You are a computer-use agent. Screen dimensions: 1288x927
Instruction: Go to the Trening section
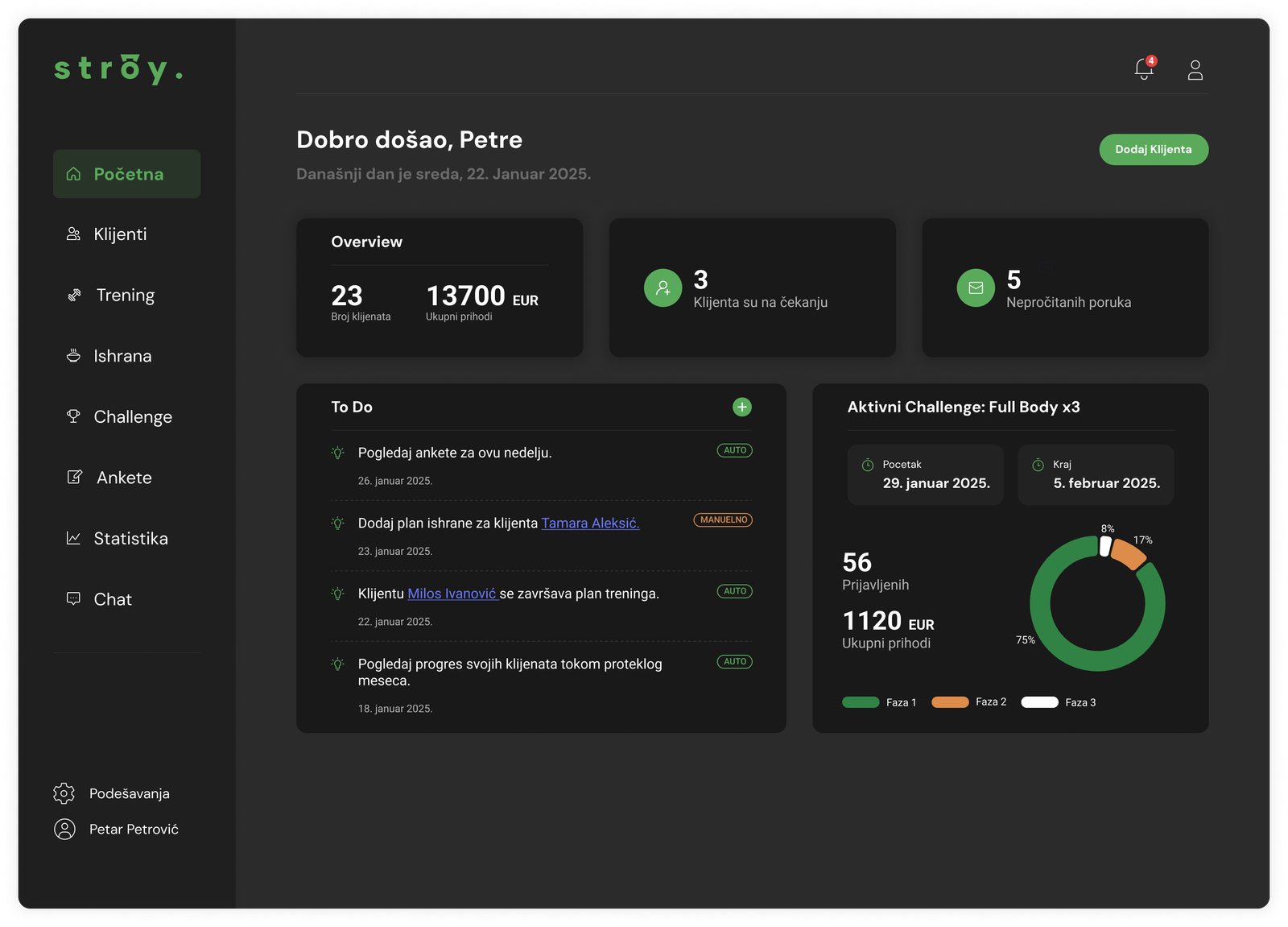click(x=125, y=296)
